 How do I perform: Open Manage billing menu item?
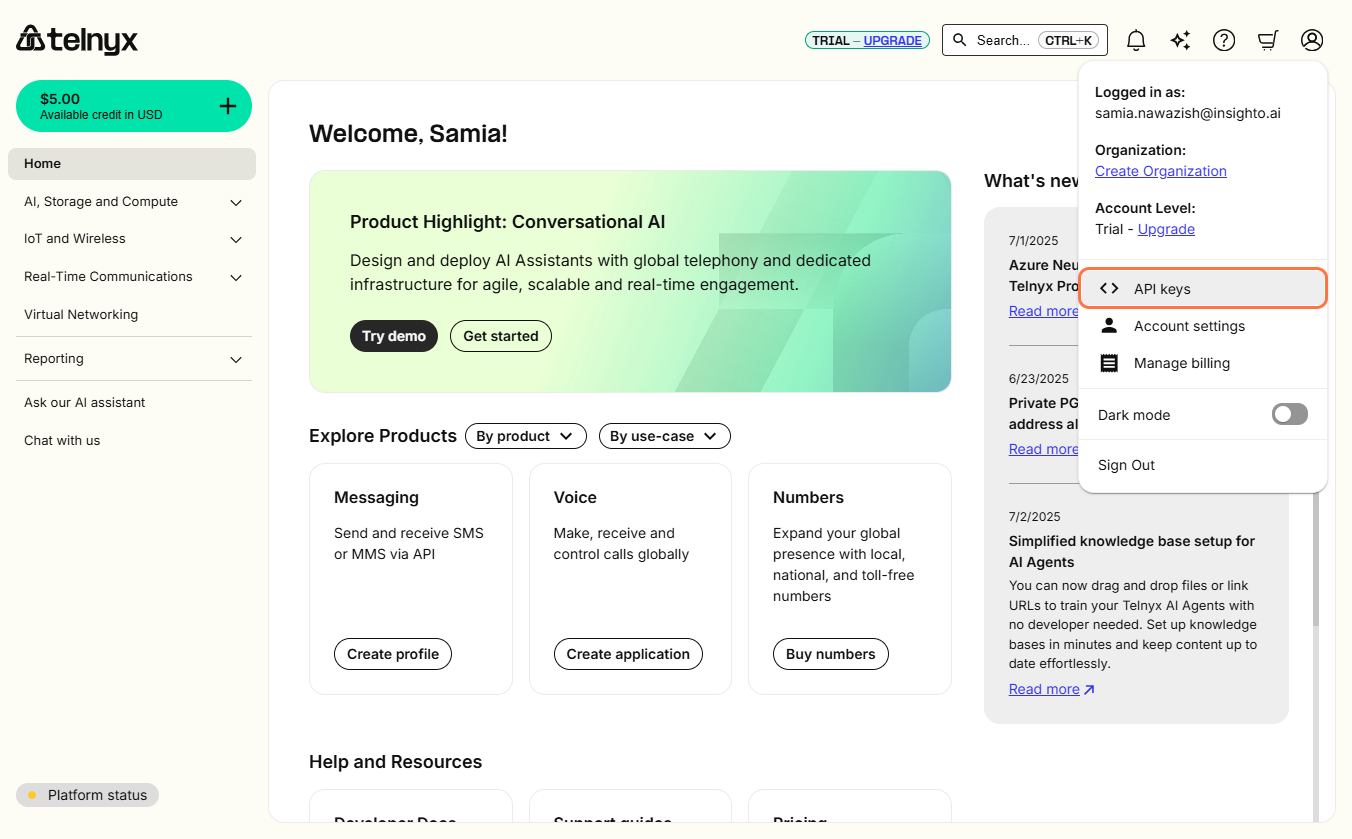(x=1203, y=363)
